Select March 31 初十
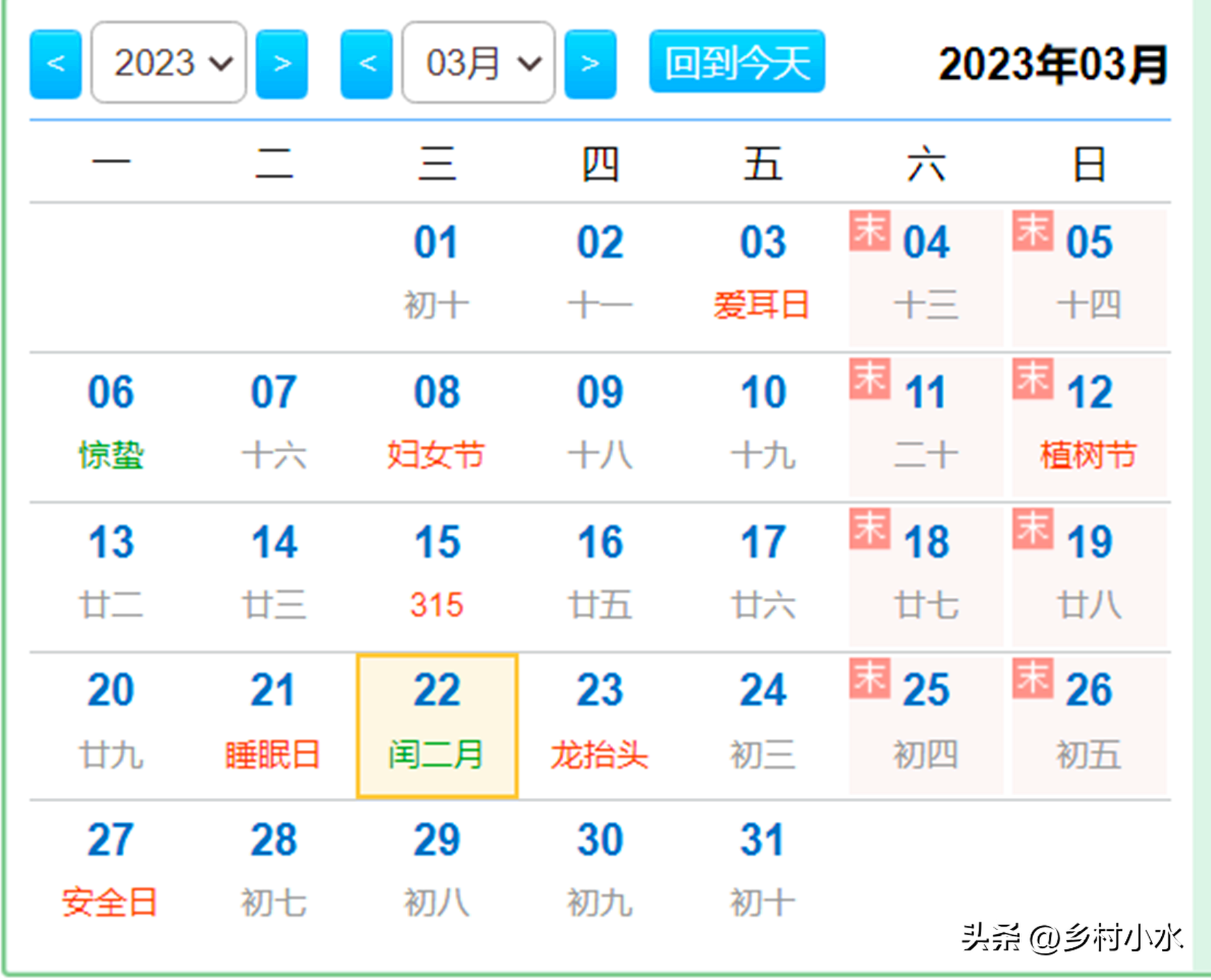The image size is (1211, 980). (763, 870)
